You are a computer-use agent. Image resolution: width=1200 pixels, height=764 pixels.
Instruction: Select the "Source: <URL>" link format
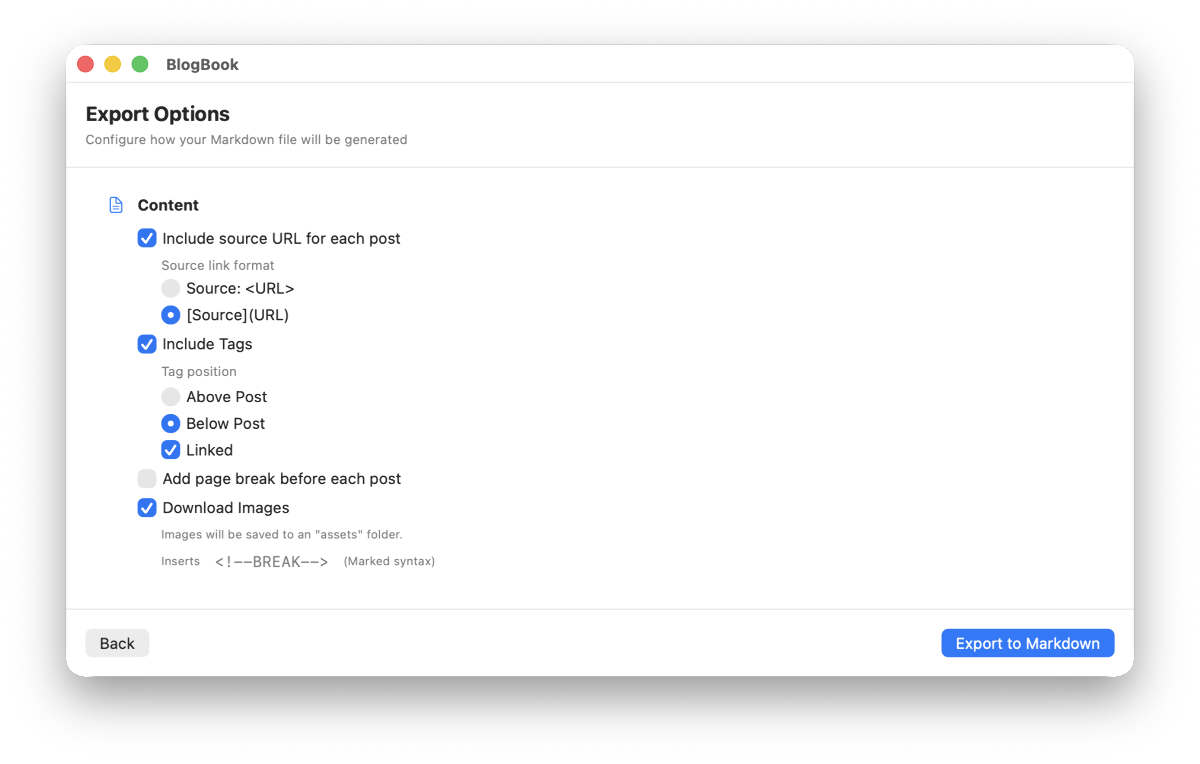click(171, 288)
